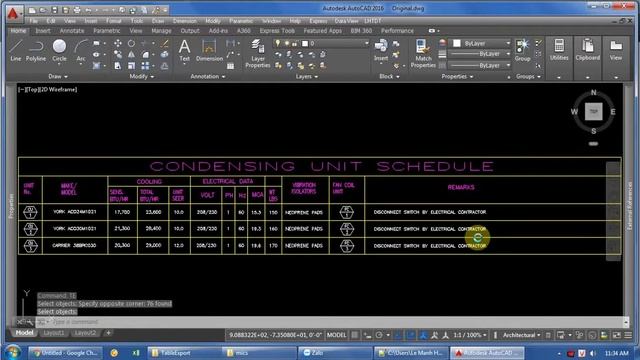Screen dimensions: 640x360
Task: Open the Annotate ribbon tab
Action: tap(72, 31)
